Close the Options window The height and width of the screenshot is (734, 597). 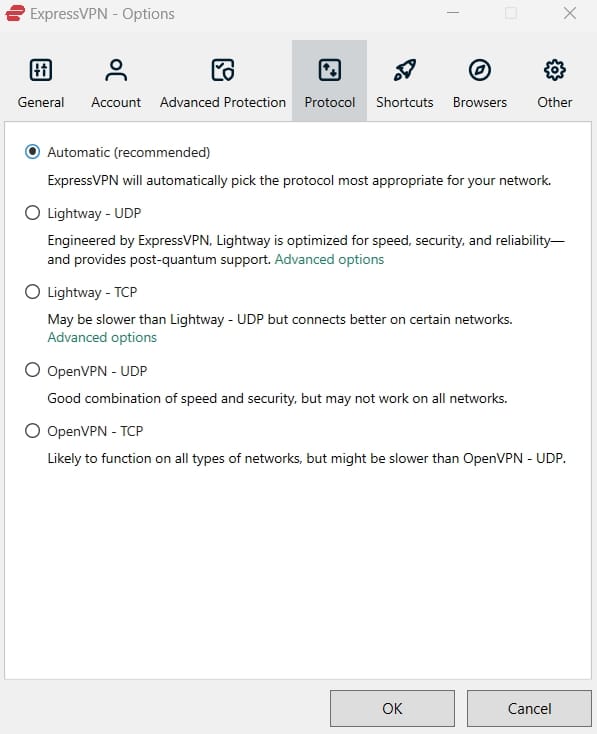[x=570, y=13]
